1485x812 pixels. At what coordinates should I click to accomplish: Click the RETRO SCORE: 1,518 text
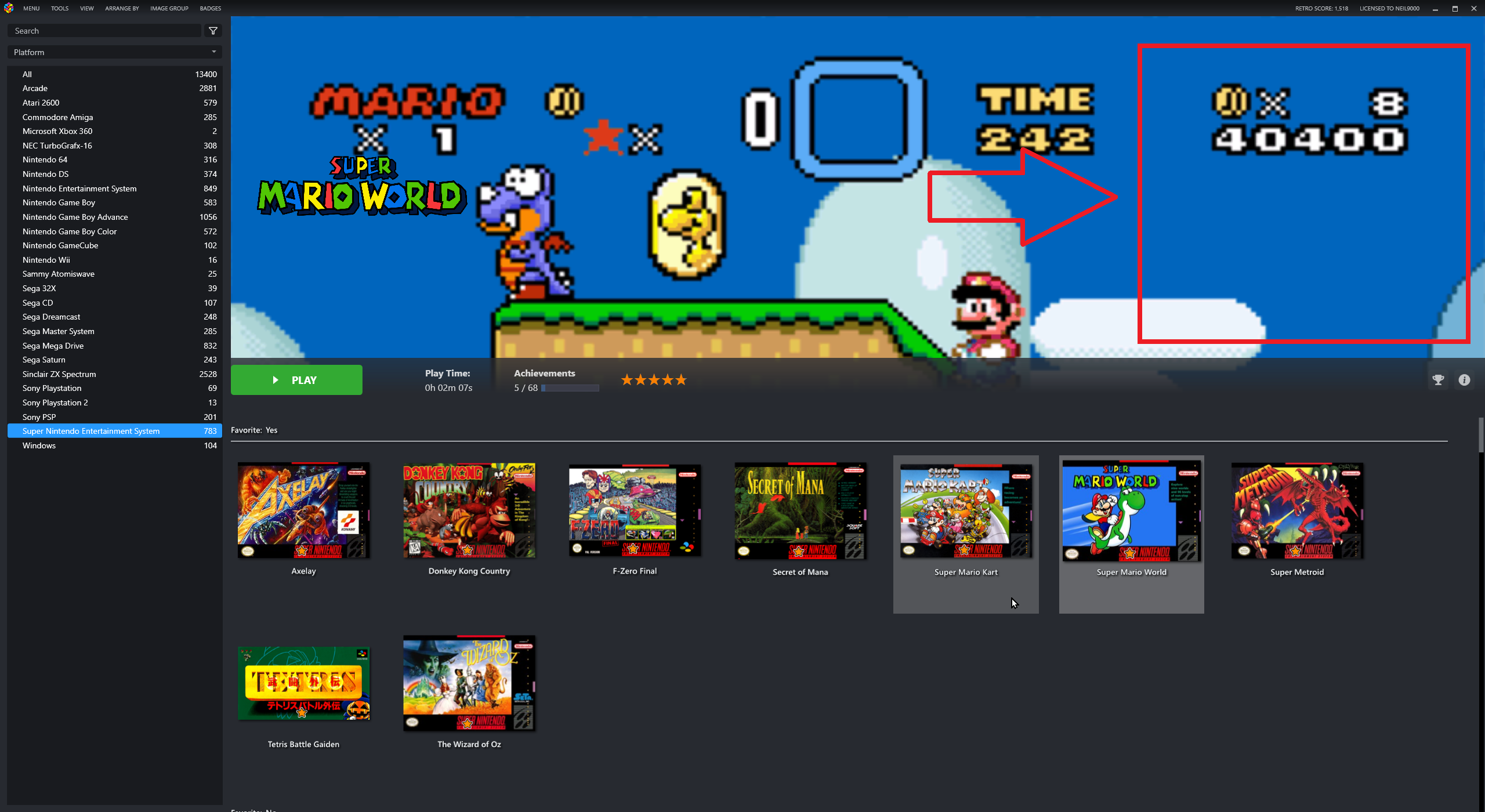pos(1321,8)
